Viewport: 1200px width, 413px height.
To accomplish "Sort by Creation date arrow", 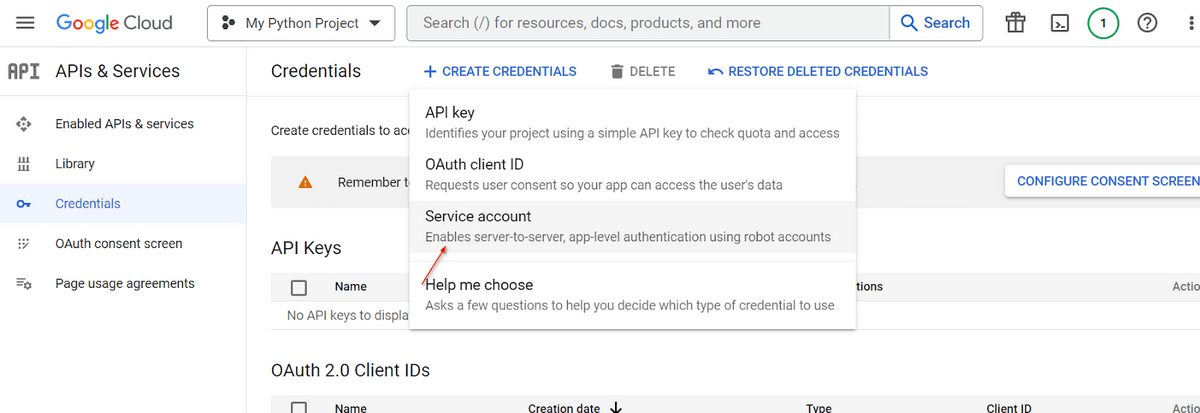I will pyautogui.click(x=616, y=407).
